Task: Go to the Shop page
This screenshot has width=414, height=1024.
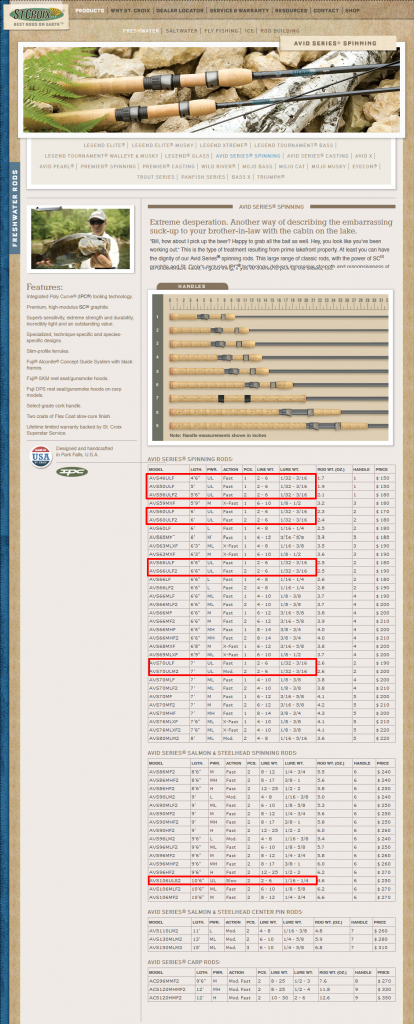Action: pos(352,11)
